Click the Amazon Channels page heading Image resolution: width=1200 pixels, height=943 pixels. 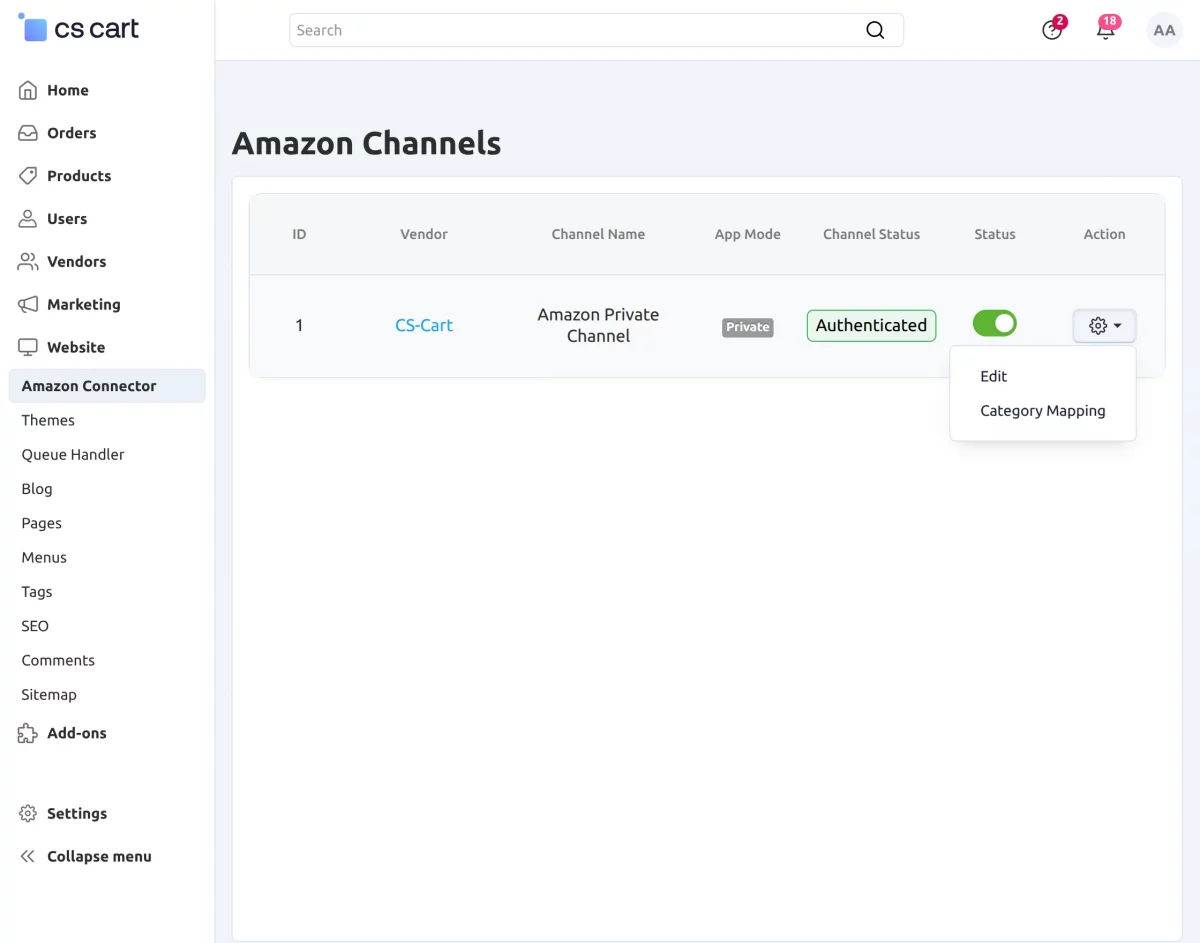coord(366,143)
